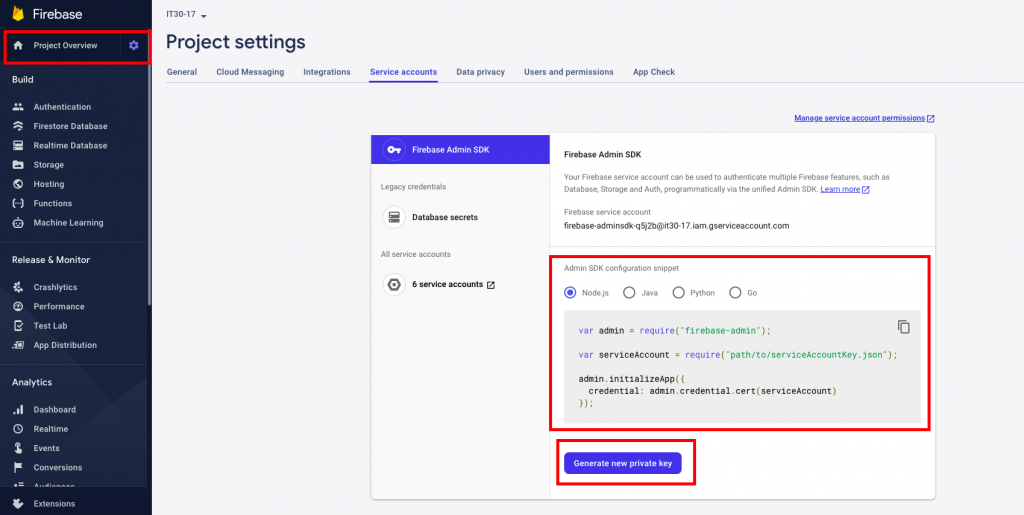Switch to the Cloud Messaging tab

click(x=250, y=72)
